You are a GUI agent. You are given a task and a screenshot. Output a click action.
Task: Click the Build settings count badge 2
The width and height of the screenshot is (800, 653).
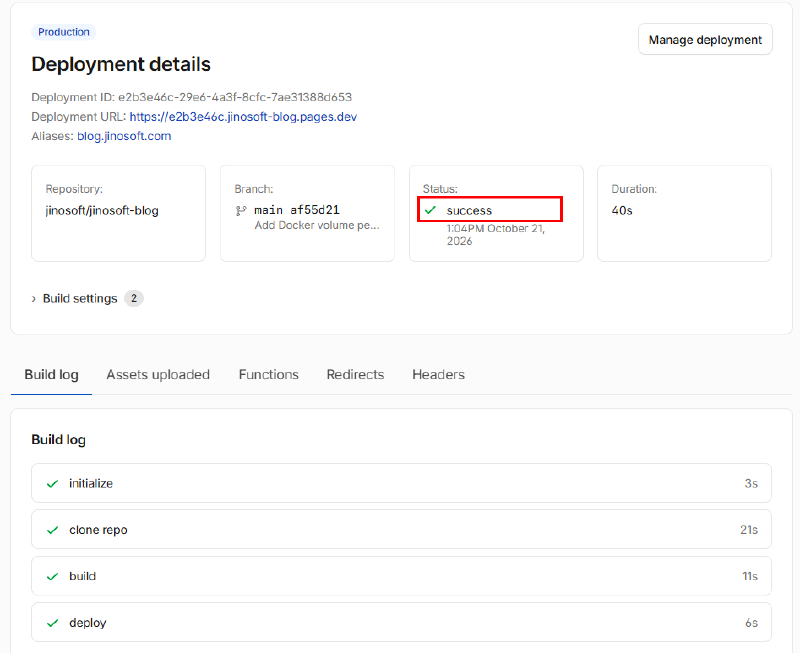pos(134,298)
